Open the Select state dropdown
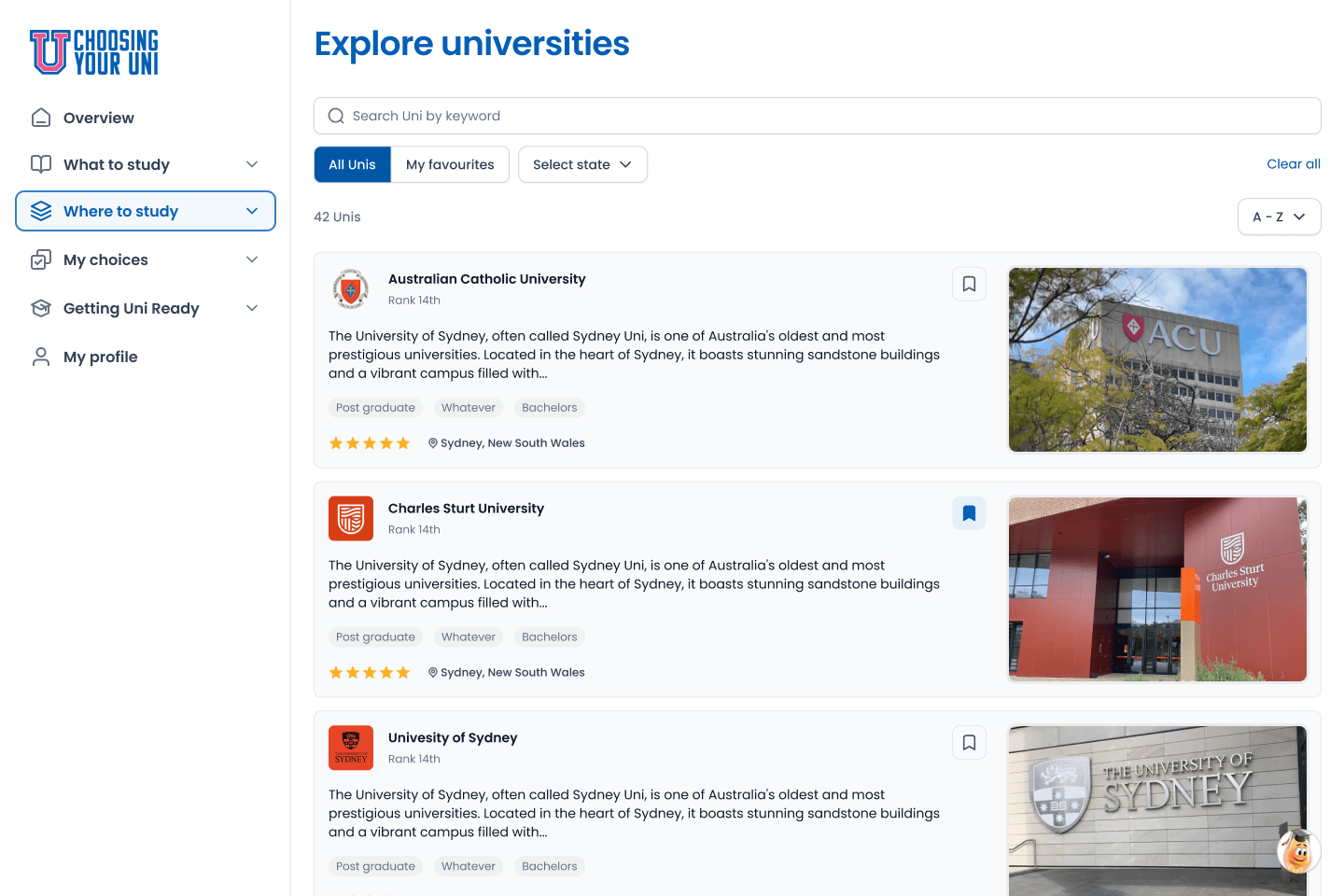The height and width of the screenshot is (896, 1344). (582, 164)
